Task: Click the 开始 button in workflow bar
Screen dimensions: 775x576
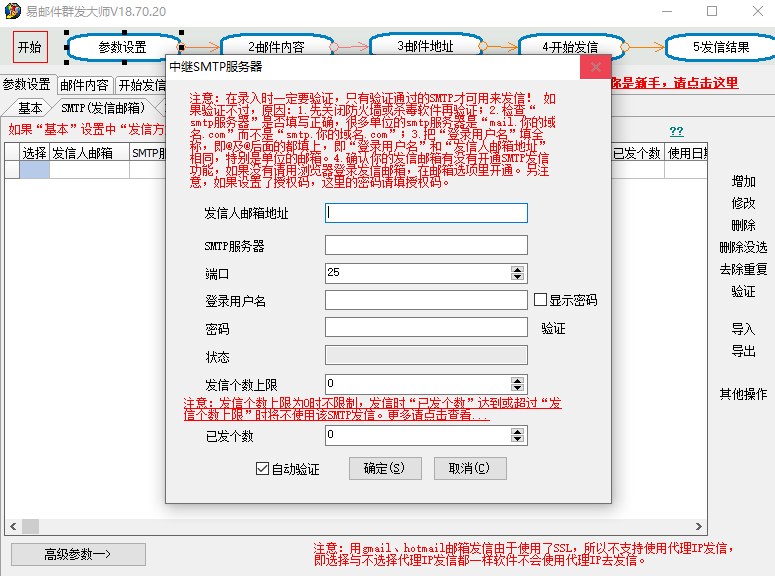Action: [x=30, y=47]
